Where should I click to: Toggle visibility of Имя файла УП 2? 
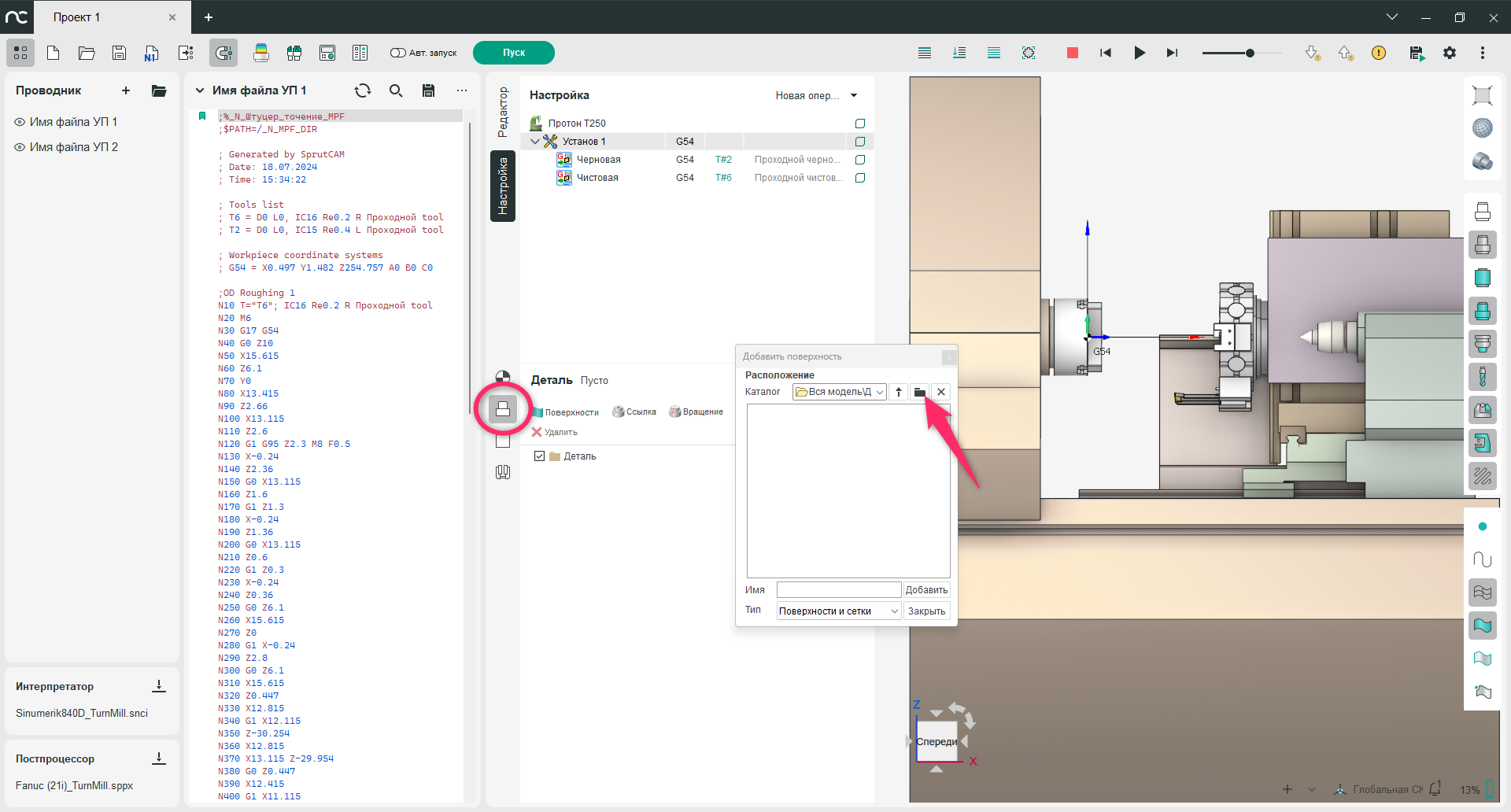pos(20,147)
